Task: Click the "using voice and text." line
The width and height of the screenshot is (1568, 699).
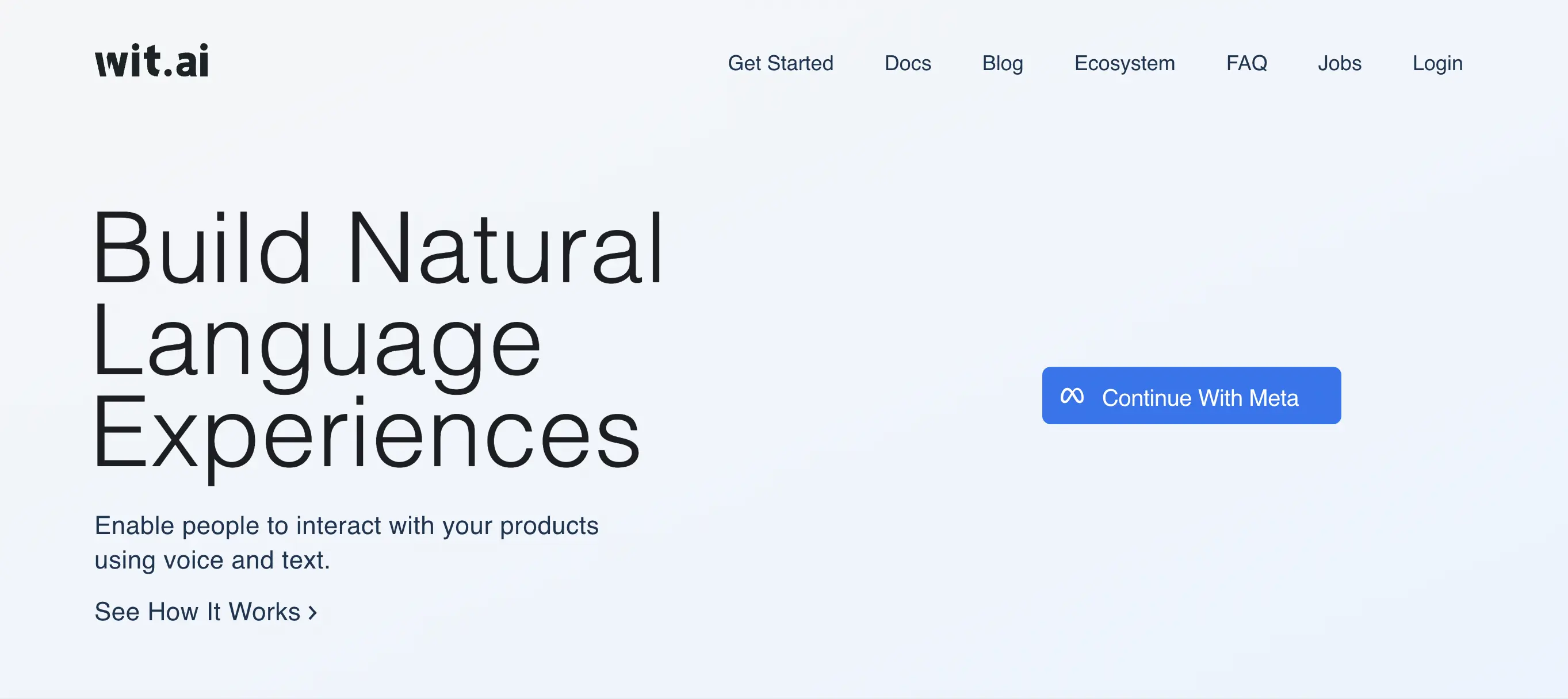Action: 212,560
